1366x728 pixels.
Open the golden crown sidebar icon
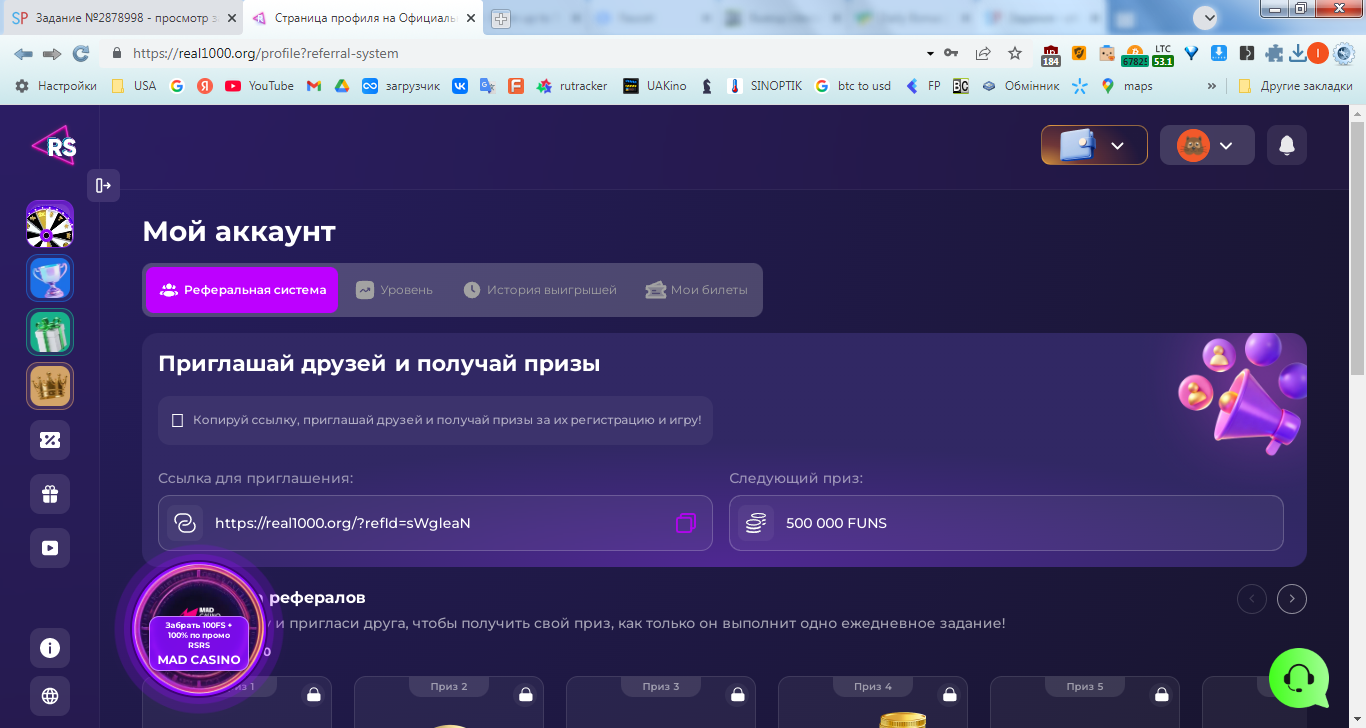(50, 386)
